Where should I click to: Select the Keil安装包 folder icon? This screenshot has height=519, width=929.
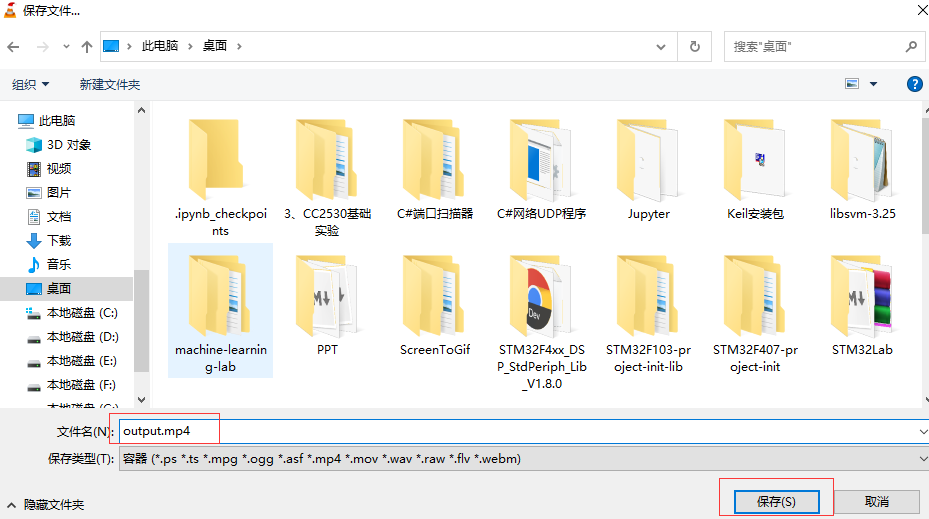click(x=755, y=159)
